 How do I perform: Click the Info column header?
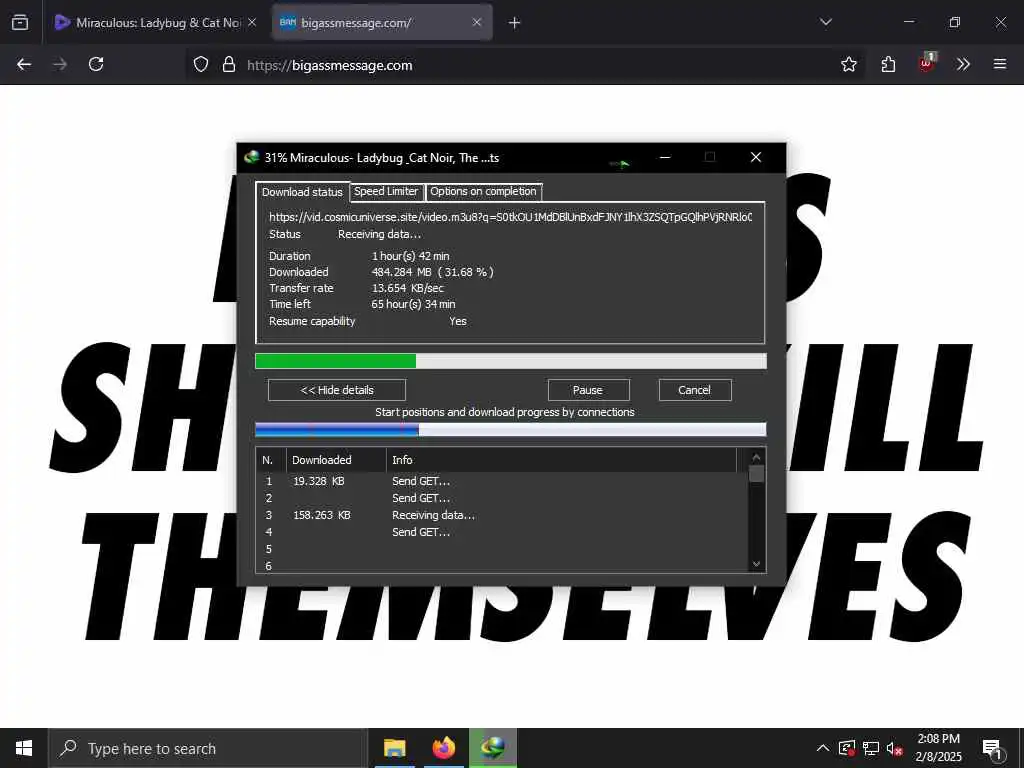(x=562, y=460)
